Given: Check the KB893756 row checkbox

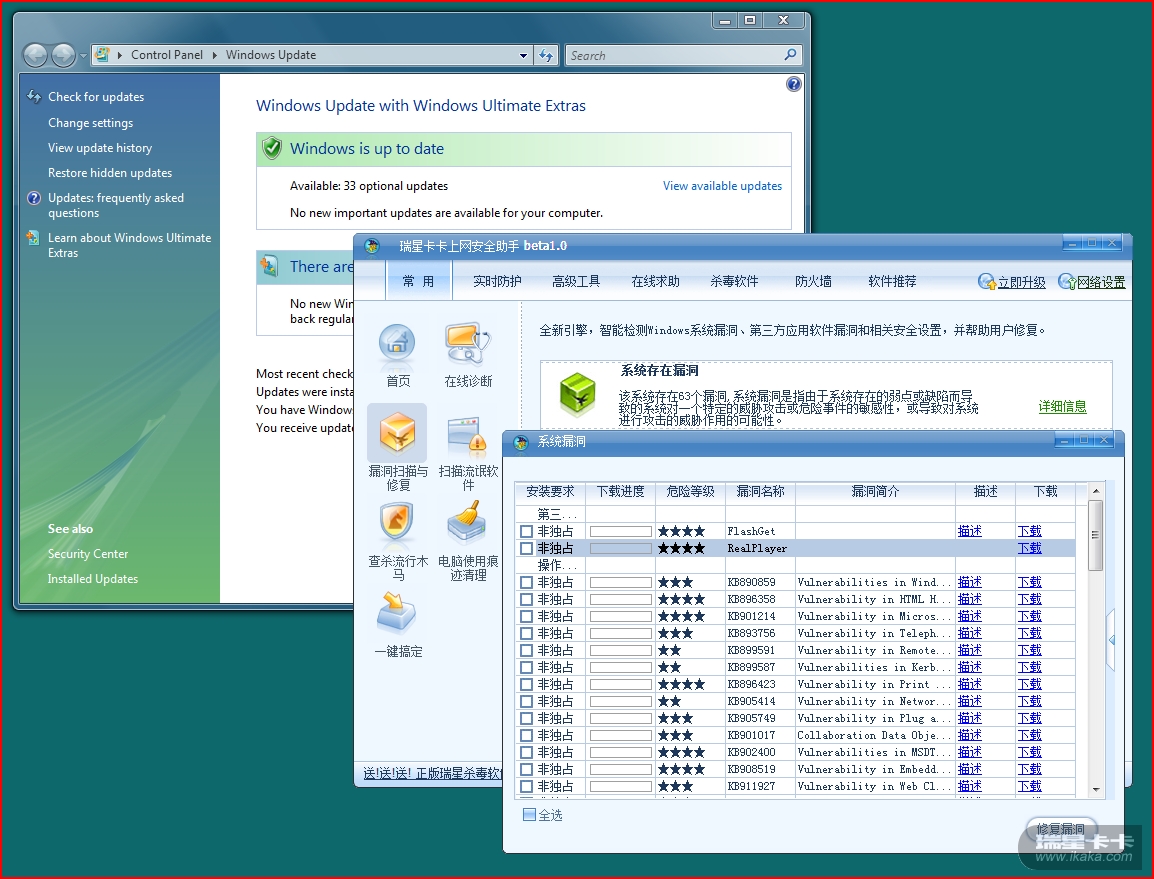Looking at the screenshot, I should pyautogui.click(x=526, y=633).
